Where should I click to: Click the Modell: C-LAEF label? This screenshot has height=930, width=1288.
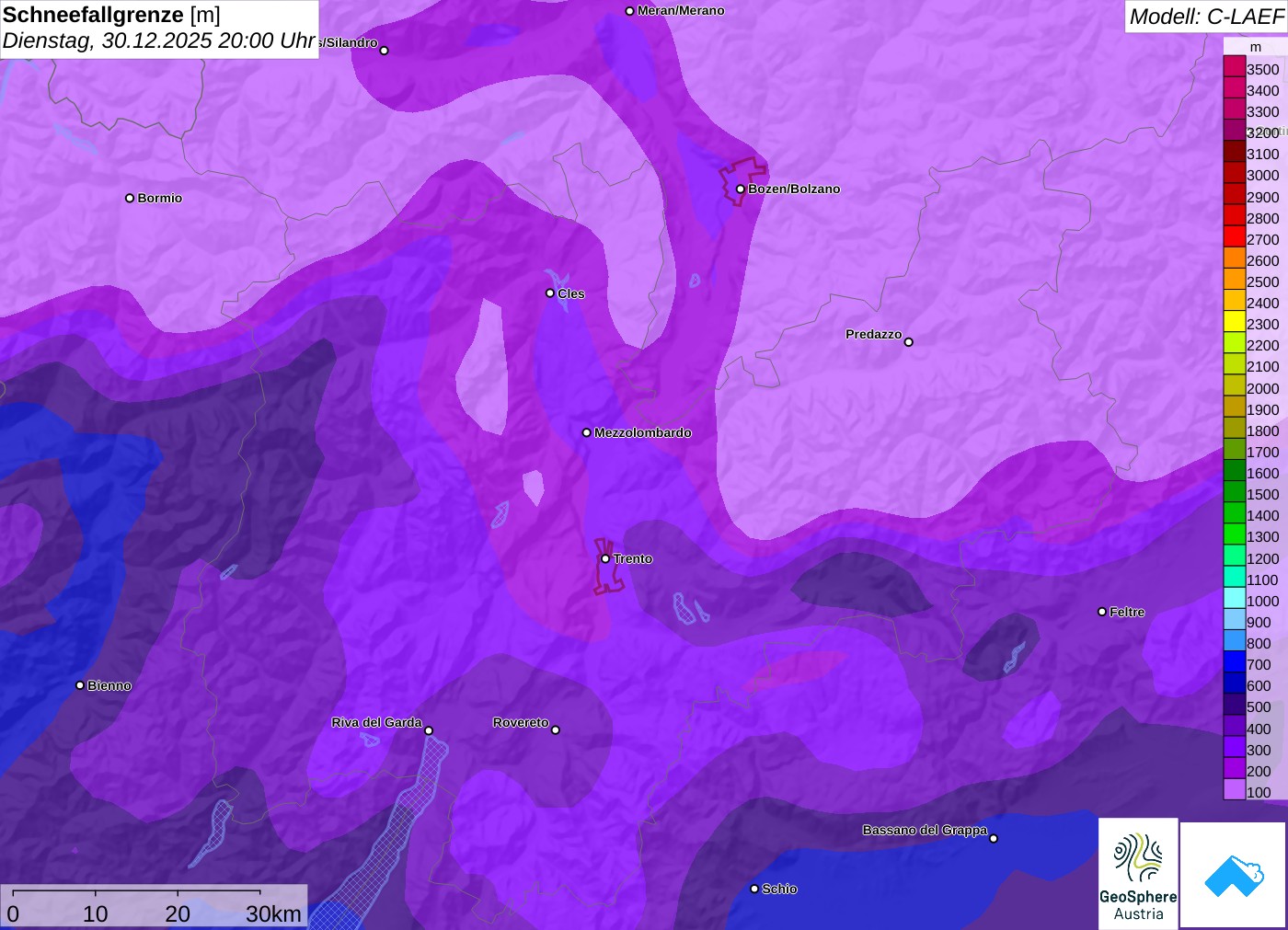click(x=1205, y=17)
